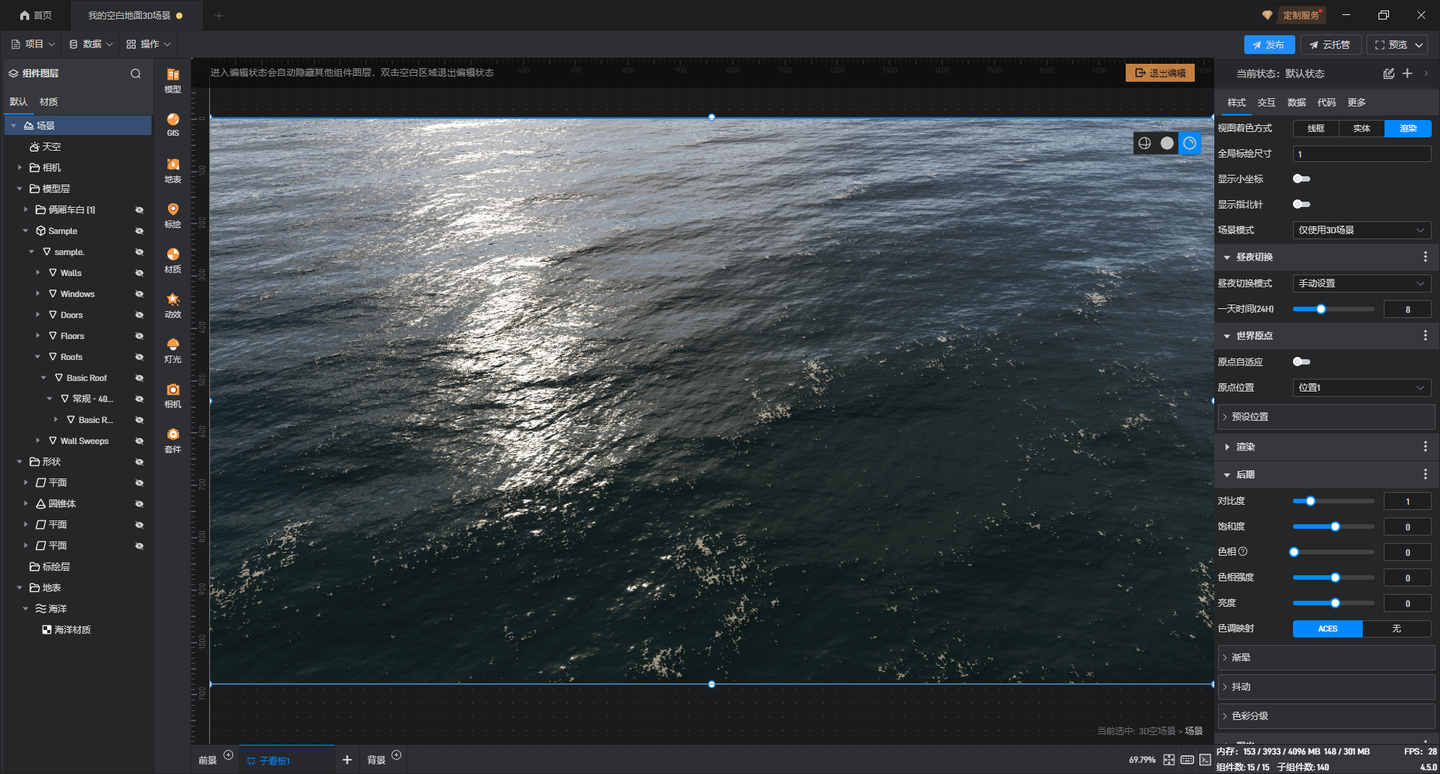
Task: Search in the component layers panel
Action: 136,73
